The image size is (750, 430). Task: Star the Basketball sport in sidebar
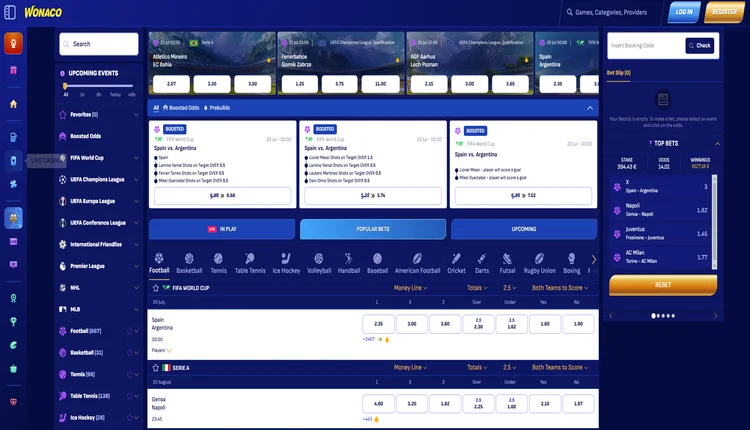coord(130,353)
